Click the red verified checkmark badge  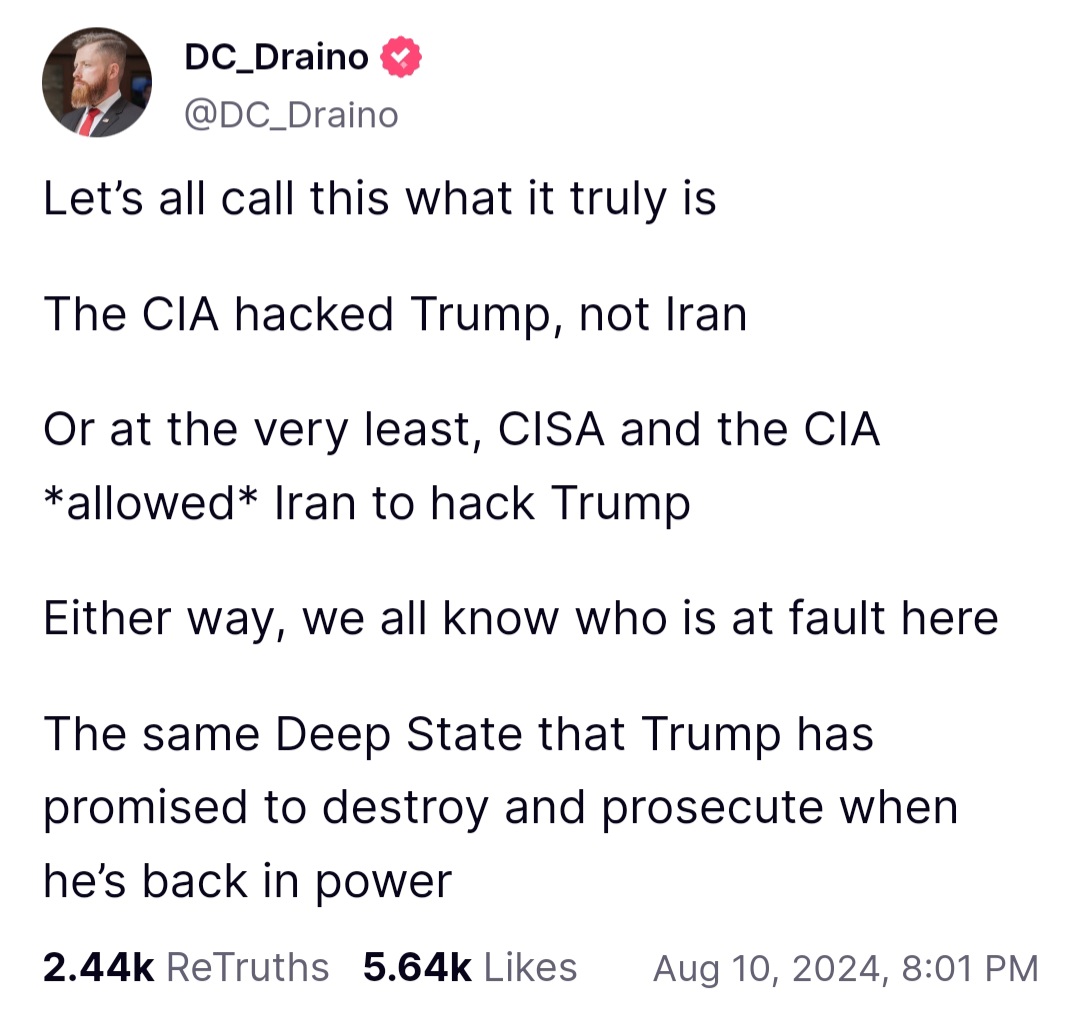point(401,57)
